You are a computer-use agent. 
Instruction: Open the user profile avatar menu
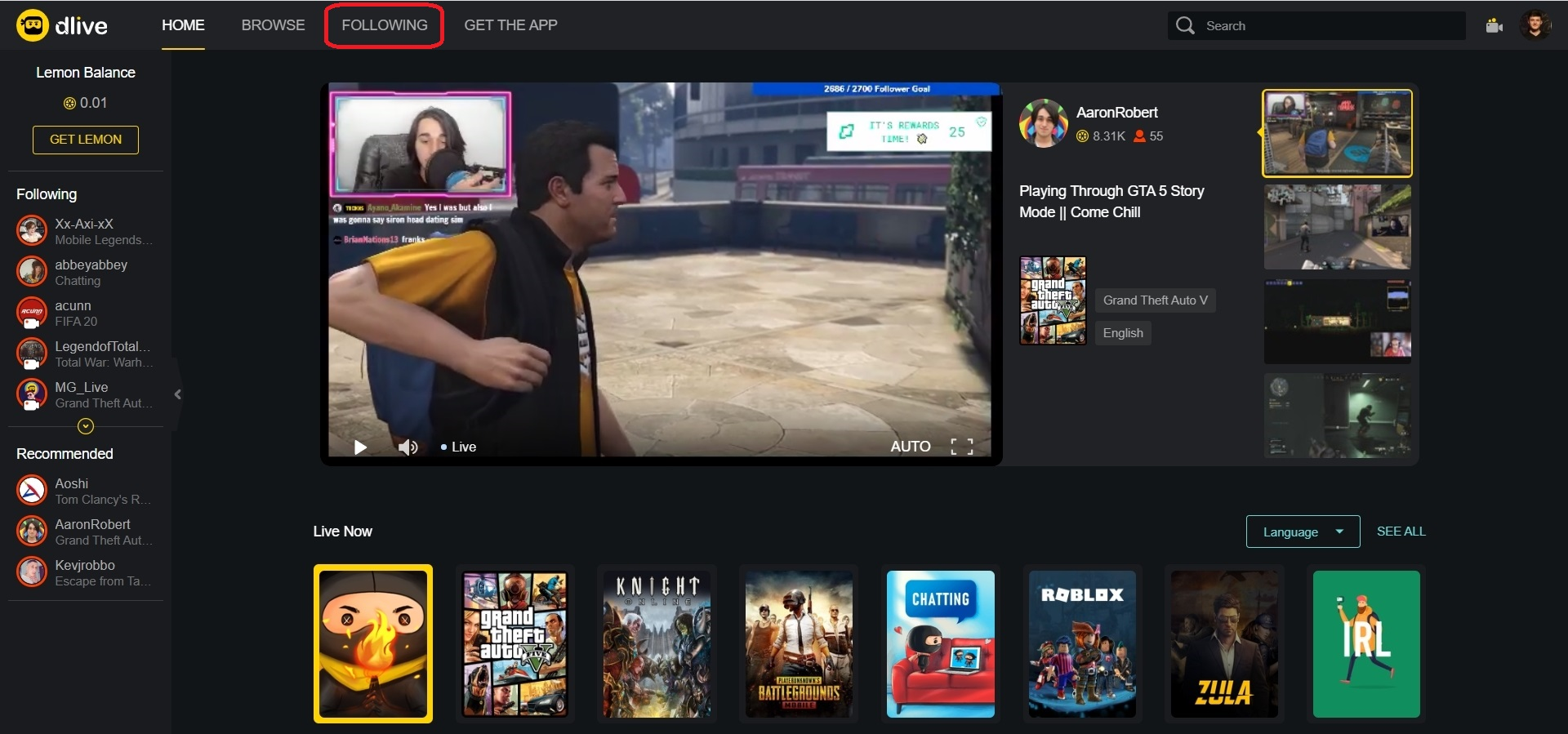click(1535, 25)
